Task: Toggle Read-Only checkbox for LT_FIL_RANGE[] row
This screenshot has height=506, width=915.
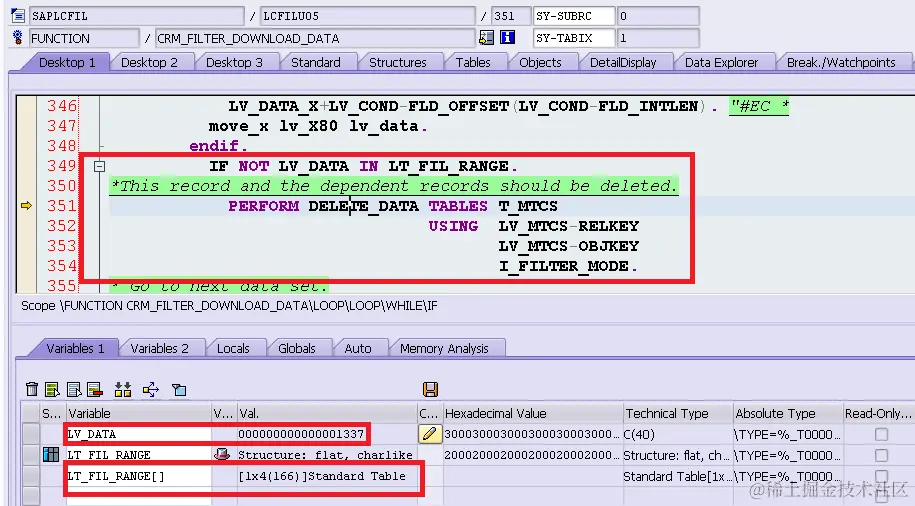Action: click(x=881, y=476)
